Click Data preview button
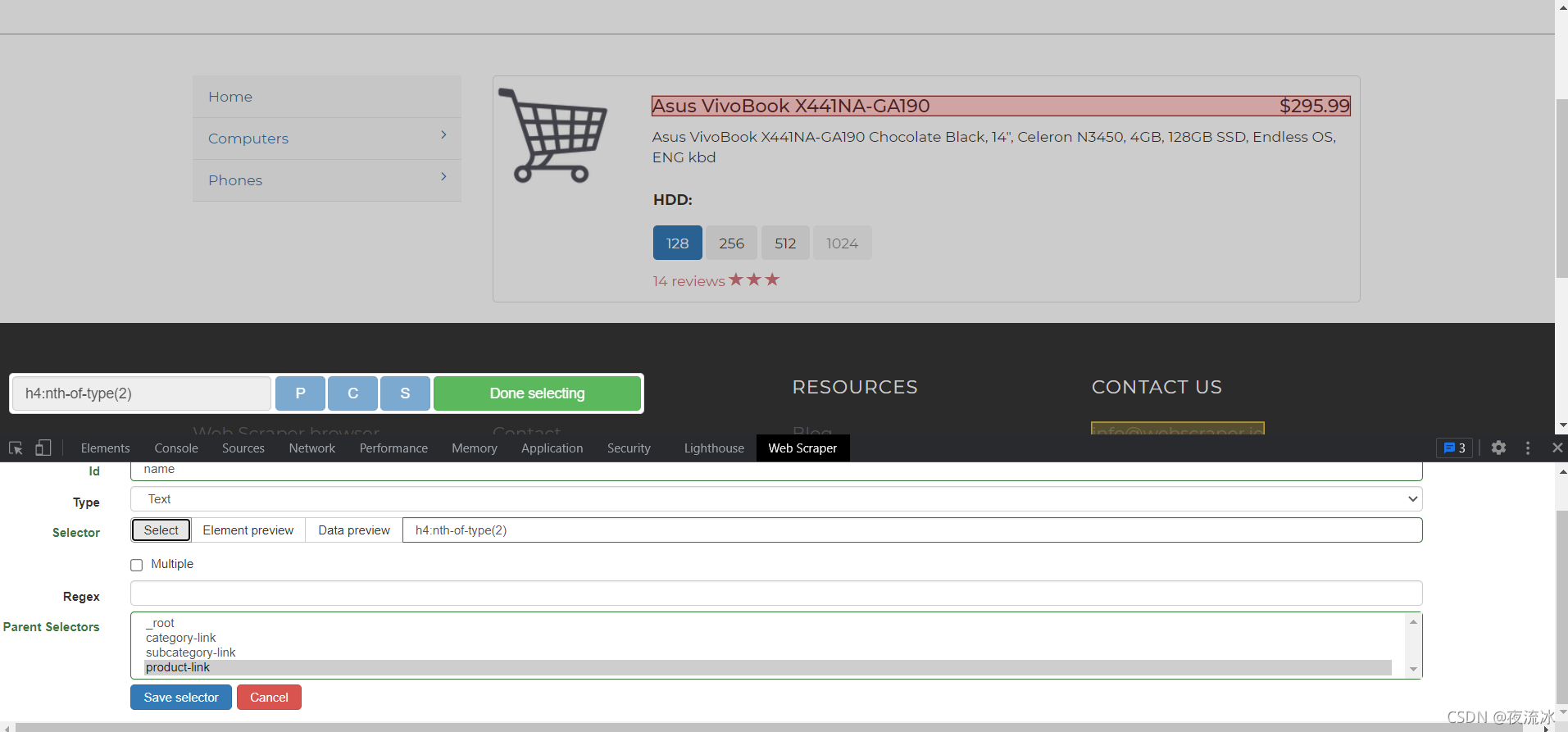Image resolution: width=1568 pixels, height=732 pixels. point(354,530)
